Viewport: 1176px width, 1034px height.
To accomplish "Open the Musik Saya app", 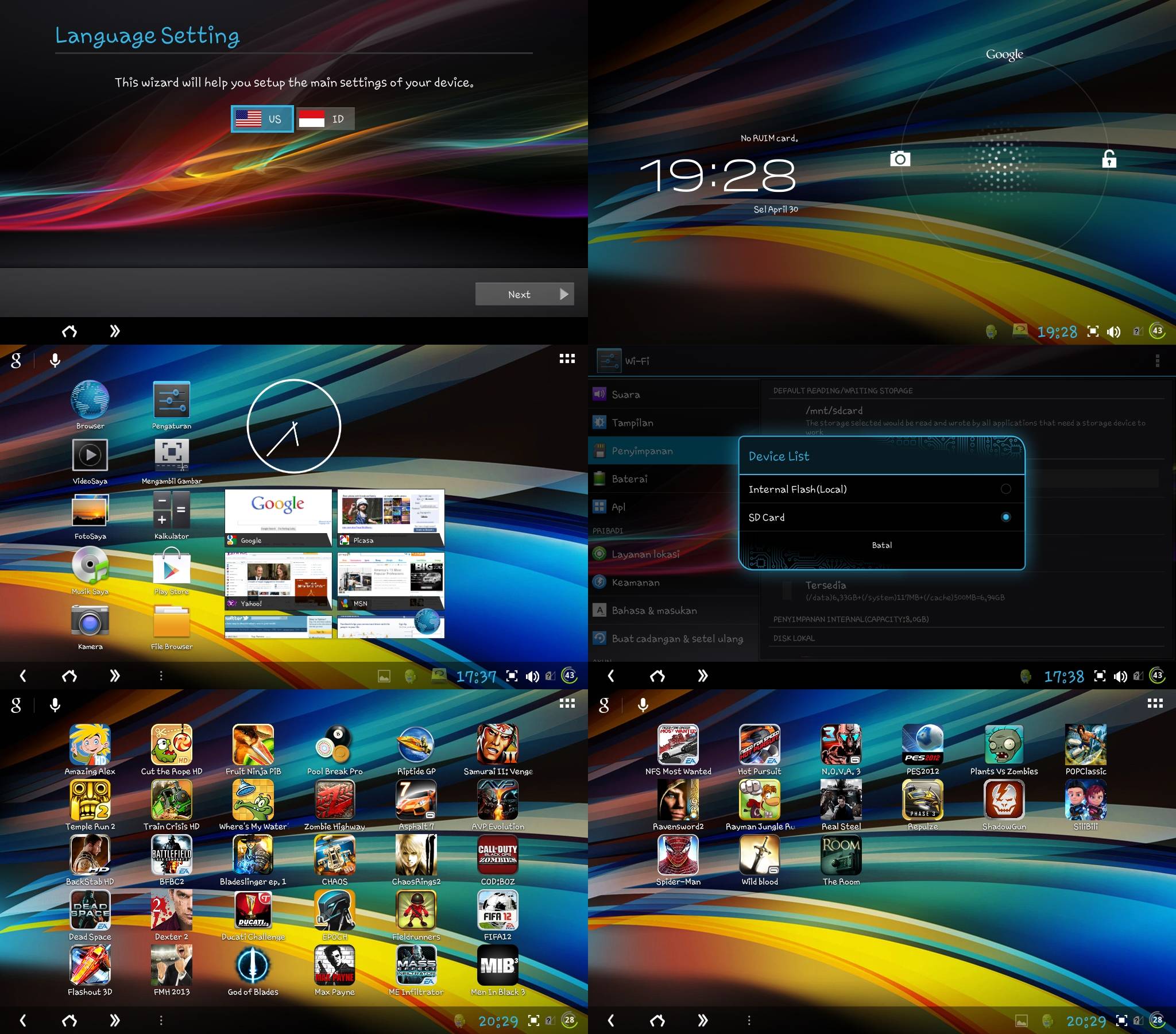I will pos(90,571).
